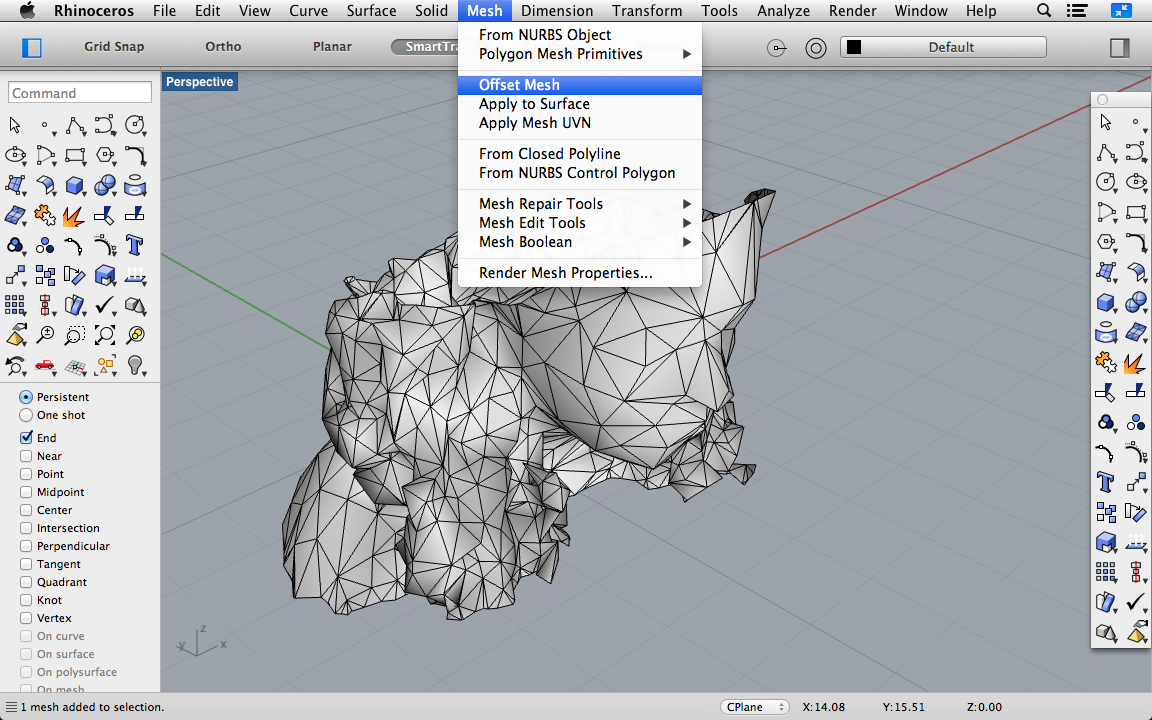Open Render Mesh Properties

pos(580,273)
